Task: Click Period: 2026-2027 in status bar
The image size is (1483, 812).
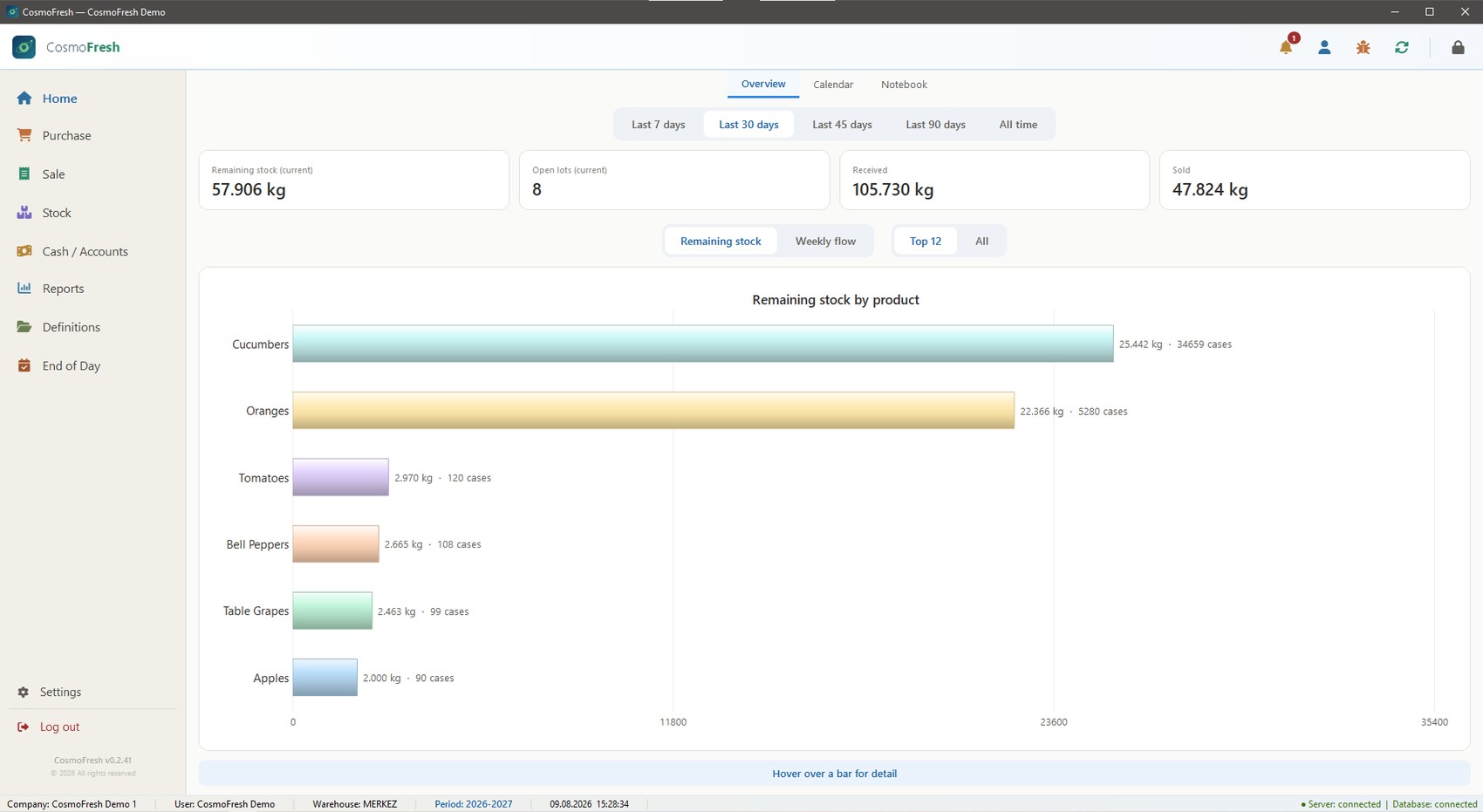Action: point(474,804)
